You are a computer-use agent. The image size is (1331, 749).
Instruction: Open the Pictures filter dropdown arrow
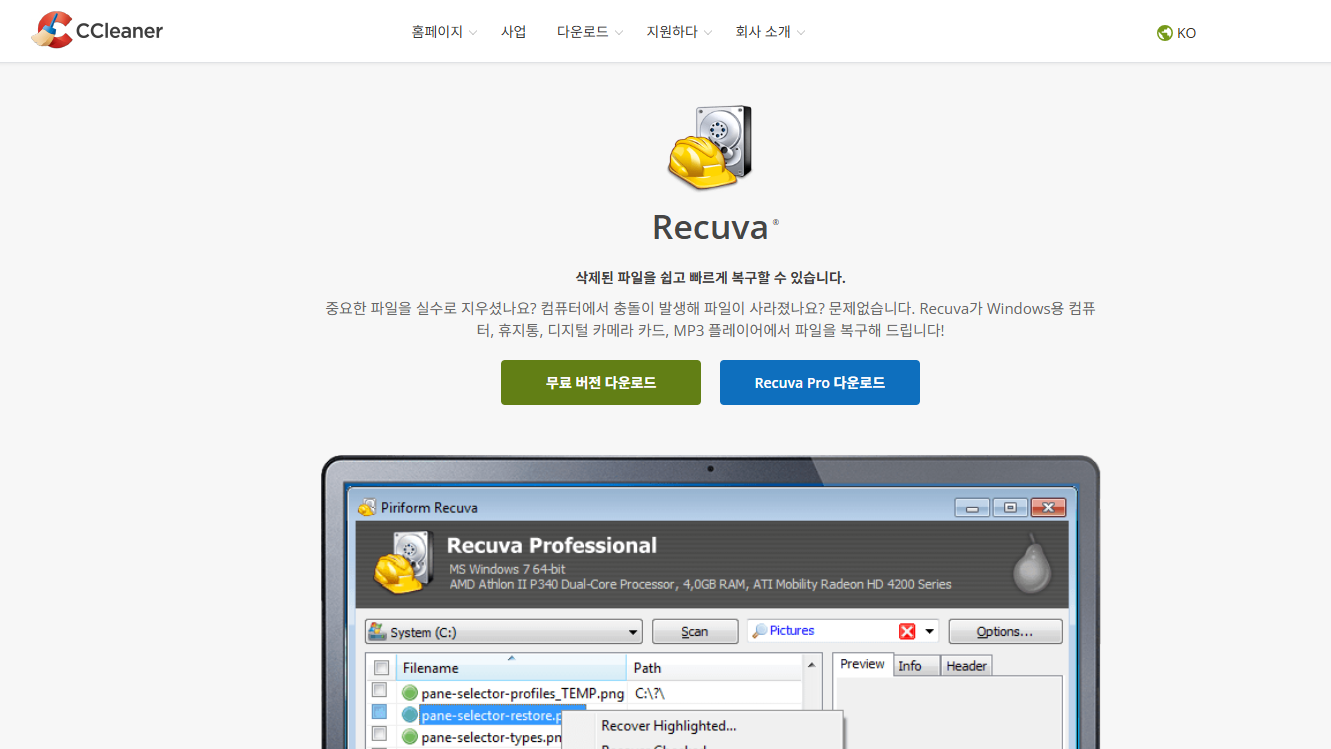[x=929, y=631]
